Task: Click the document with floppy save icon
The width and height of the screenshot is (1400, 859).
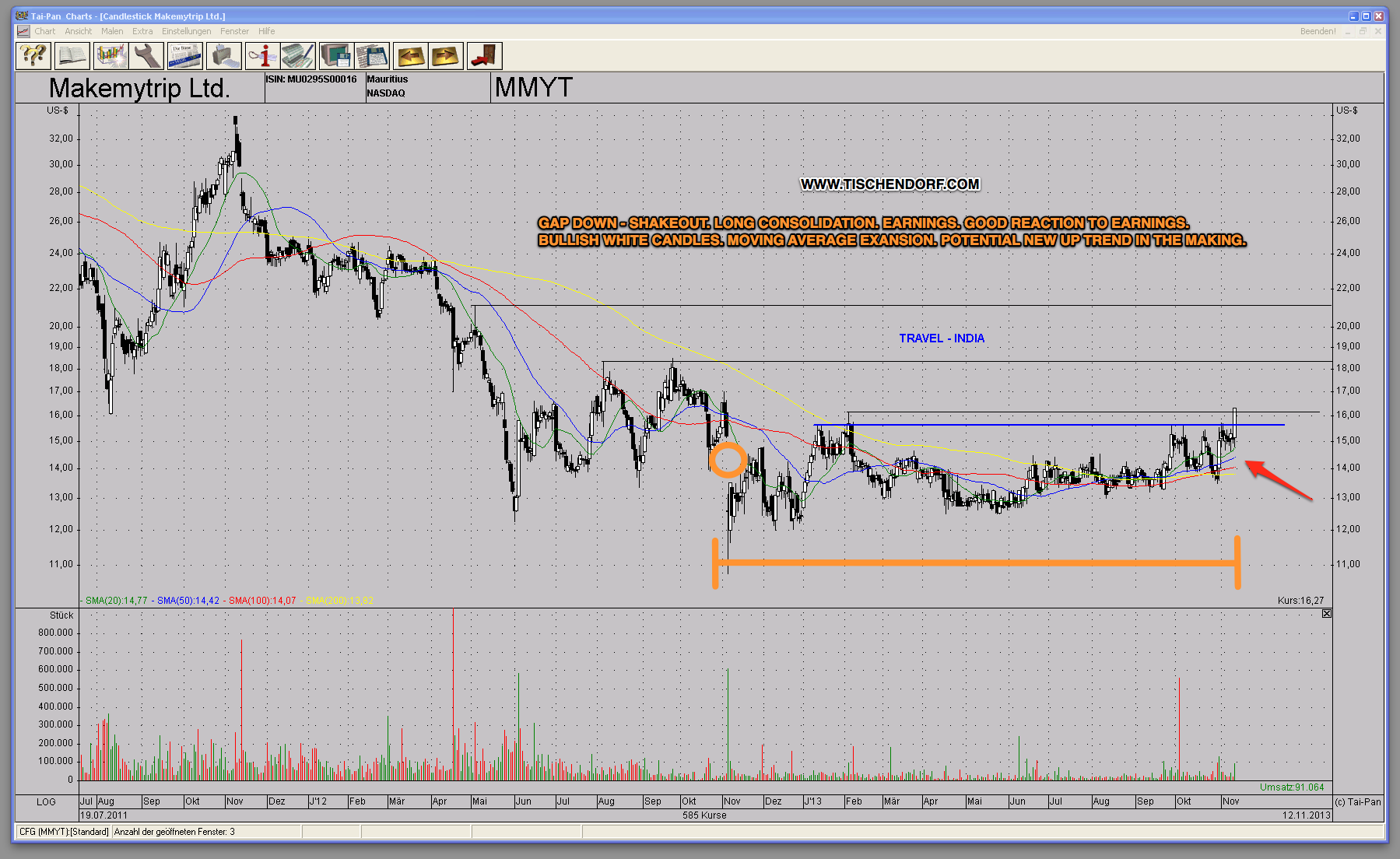Action: click(x=372, y=56)
